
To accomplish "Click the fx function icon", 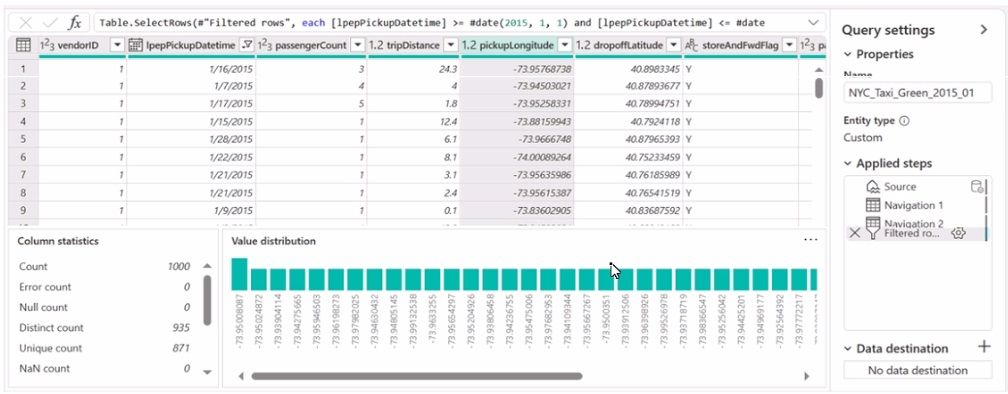I will click(75, 23).
